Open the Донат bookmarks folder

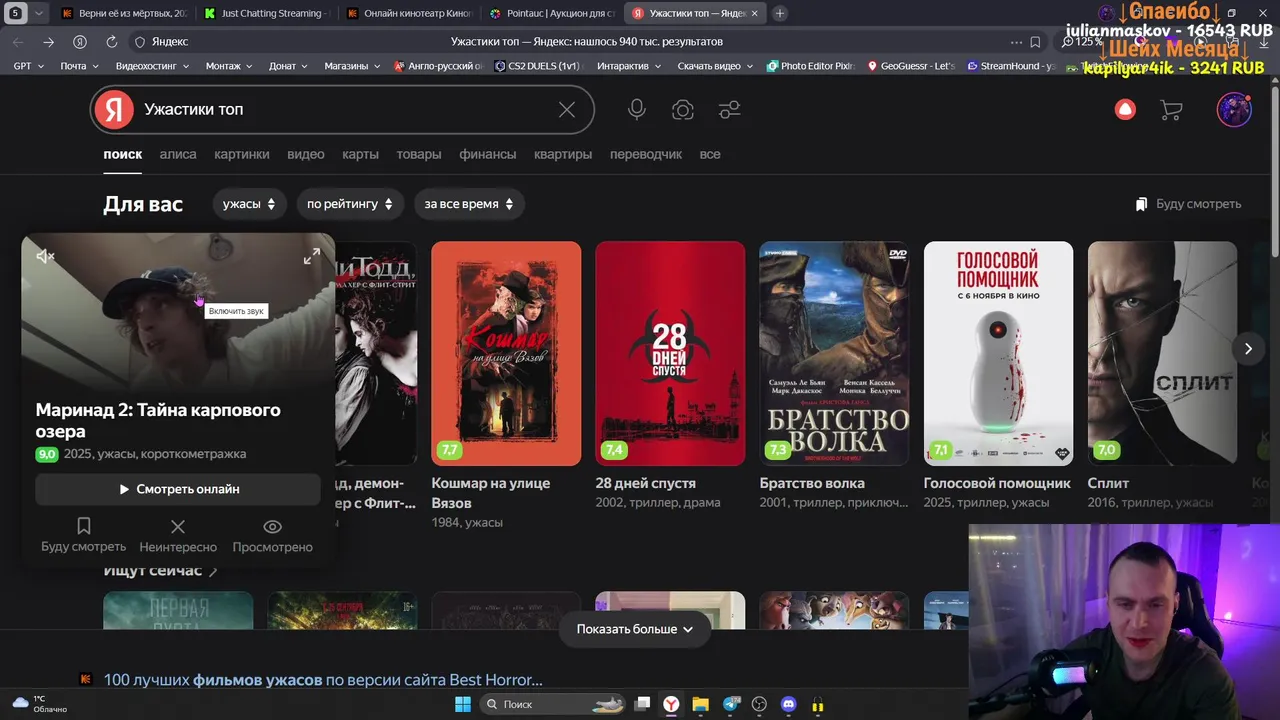point(290,66)
